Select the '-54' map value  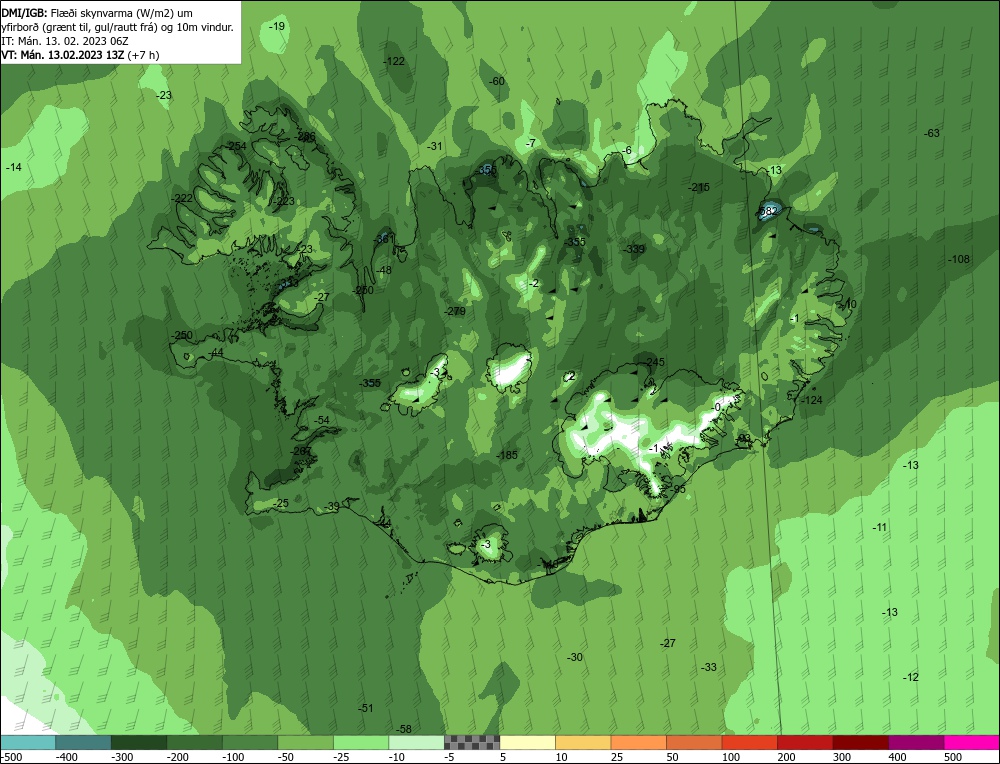coord(321,420)
